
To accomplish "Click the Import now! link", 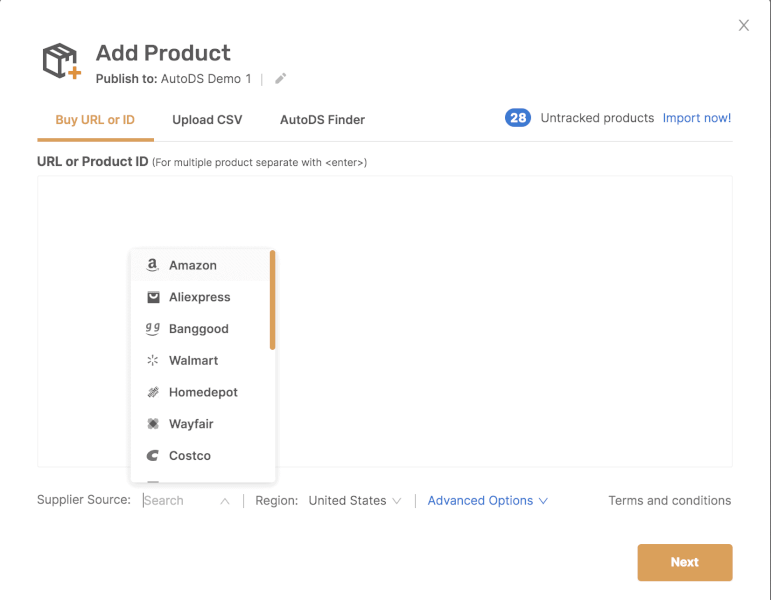I will tap(696, 118).
